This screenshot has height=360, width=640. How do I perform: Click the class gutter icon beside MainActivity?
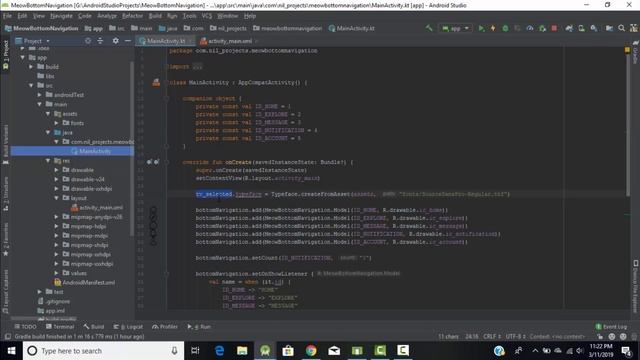[156, 82]
